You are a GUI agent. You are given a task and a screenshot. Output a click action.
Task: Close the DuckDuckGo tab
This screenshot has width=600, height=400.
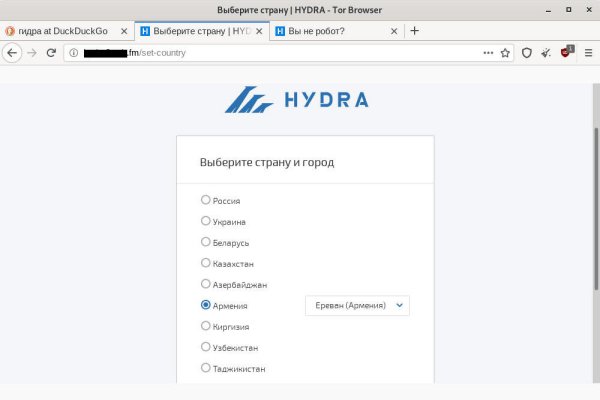(x=124, y=31)
